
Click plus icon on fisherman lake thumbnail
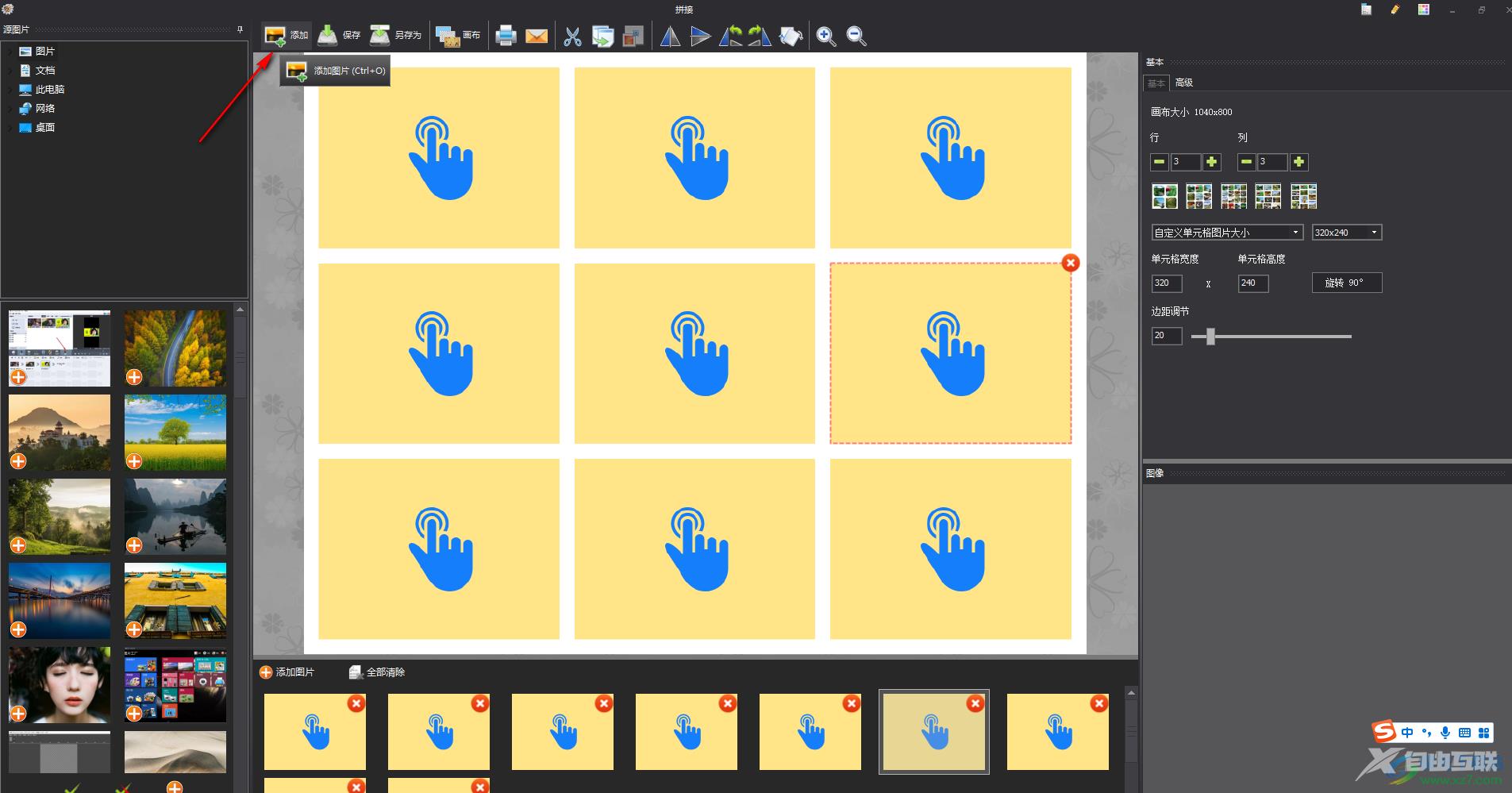(x=134, y=545)
